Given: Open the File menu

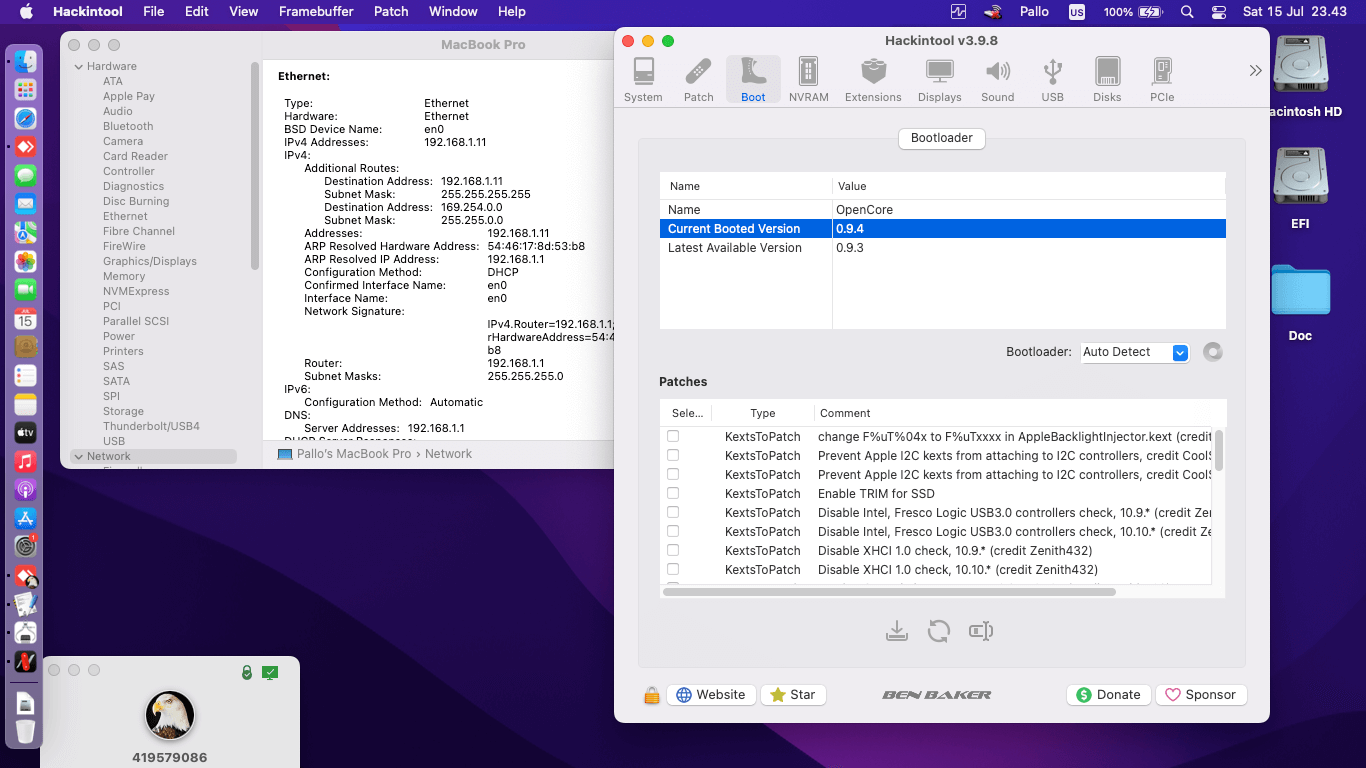Looking at the screenshot, I should point(153,12).
